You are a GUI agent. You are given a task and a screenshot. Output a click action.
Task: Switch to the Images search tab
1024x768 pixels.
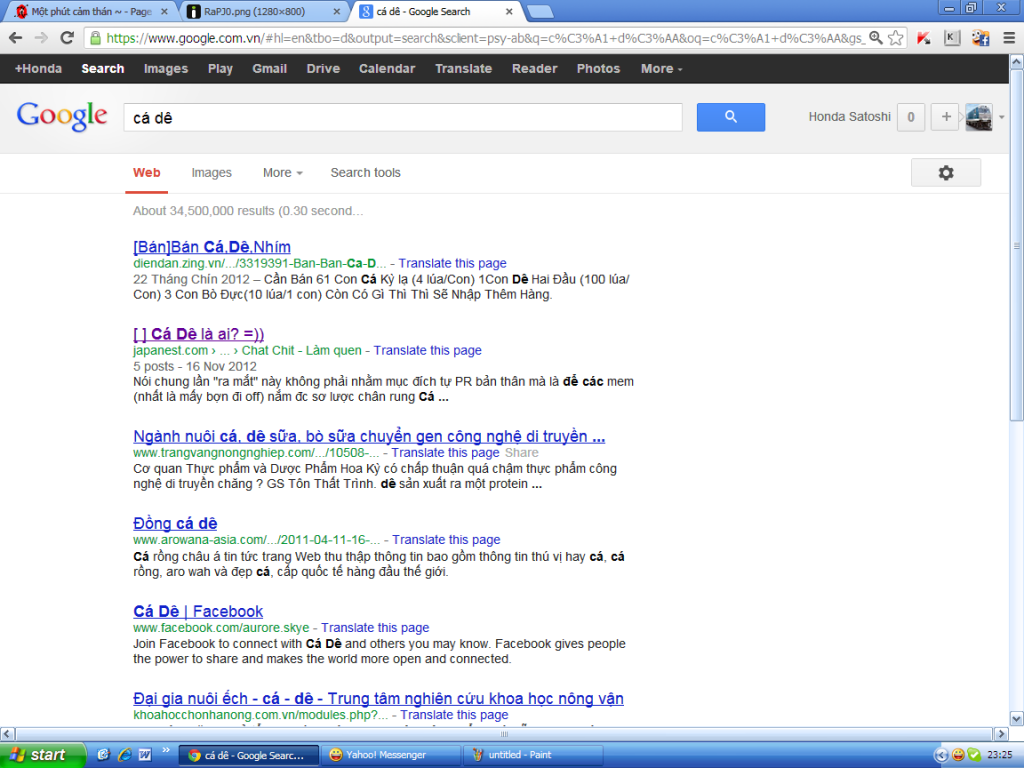(211, 173)
